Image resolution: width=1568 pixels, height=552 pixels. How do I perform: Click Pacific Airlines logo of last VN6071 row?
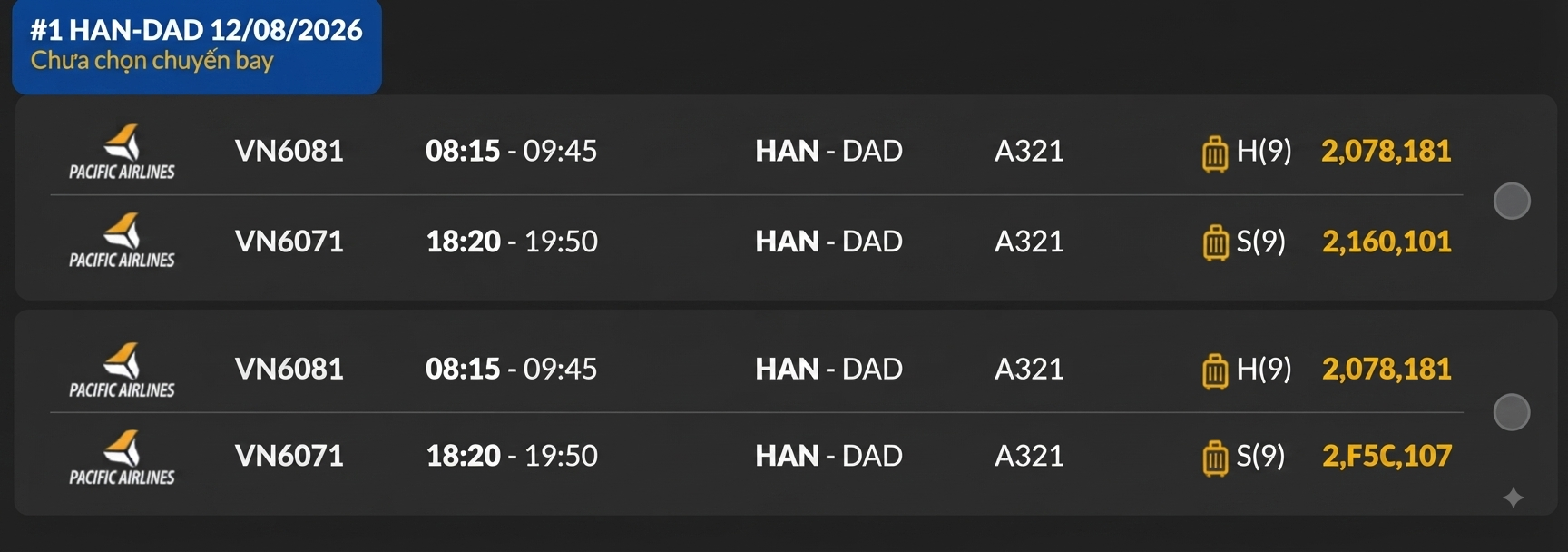pos(122,458)
